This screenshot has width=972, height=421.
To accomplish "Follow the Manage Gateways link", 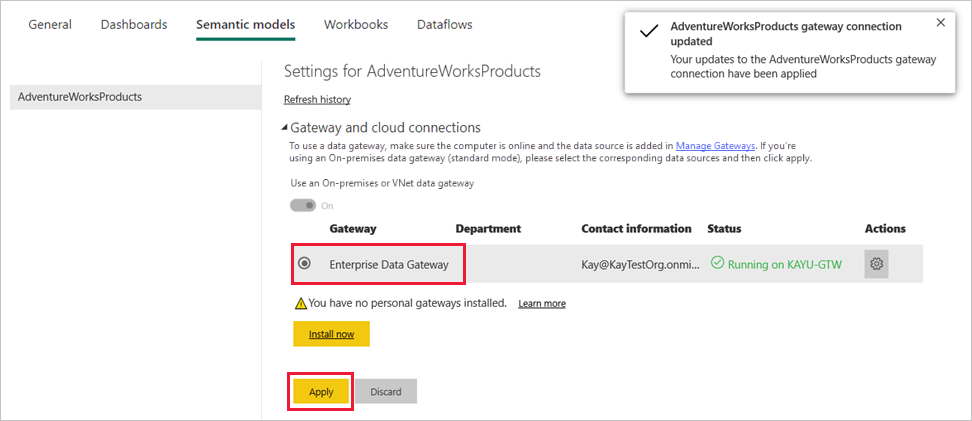I will pos(716,145).
